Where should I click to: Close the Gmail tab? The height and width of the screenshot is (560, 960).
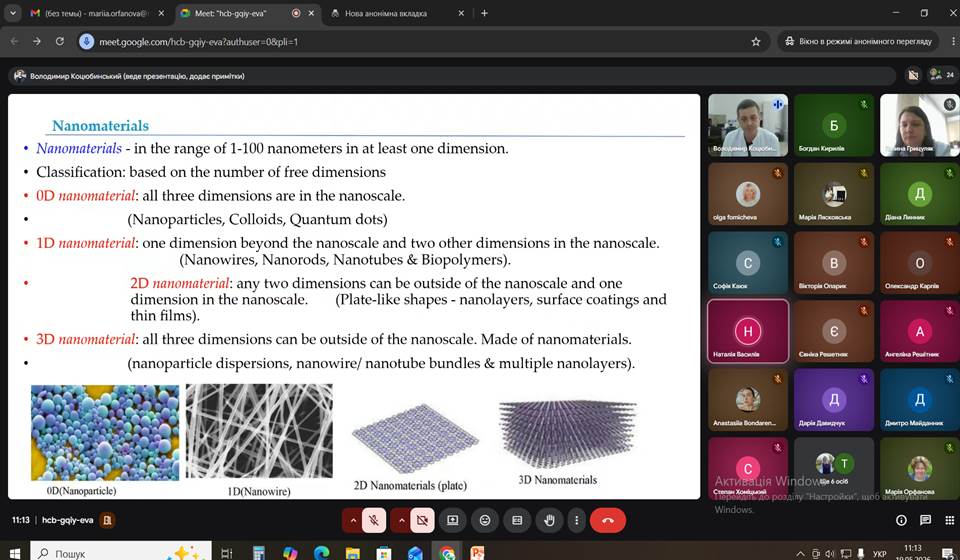161,13
